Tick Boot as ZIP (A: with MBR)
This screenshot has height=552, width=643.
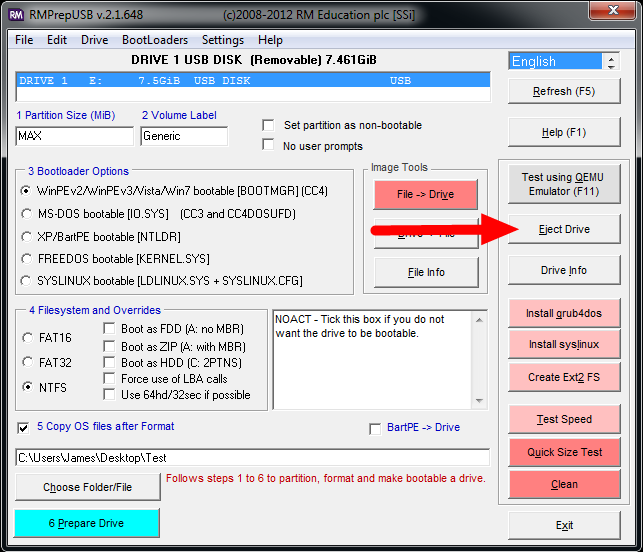[109, 347]
